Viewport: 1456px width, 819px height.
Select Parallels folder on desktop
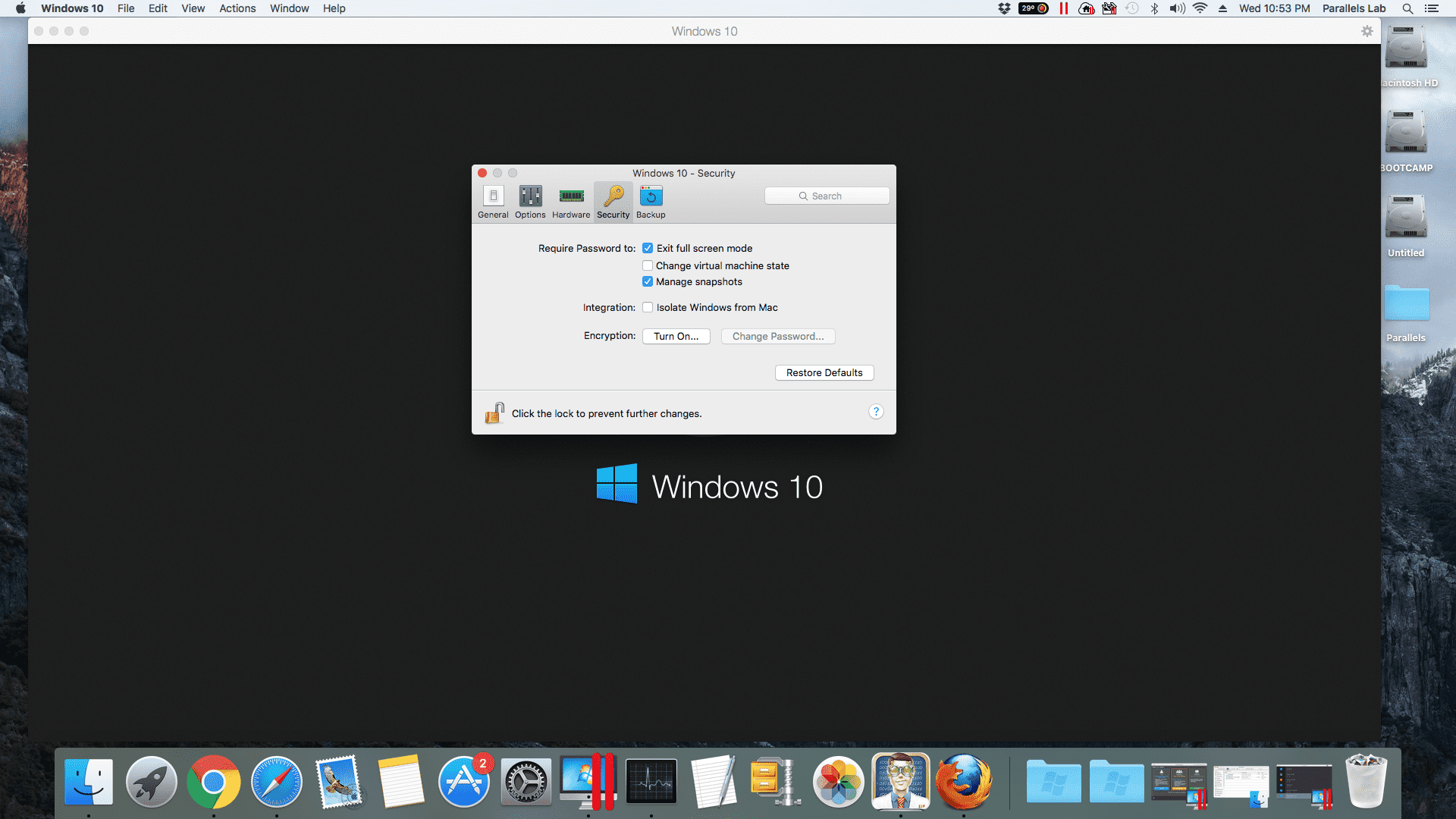click(x=1406, y=312)
